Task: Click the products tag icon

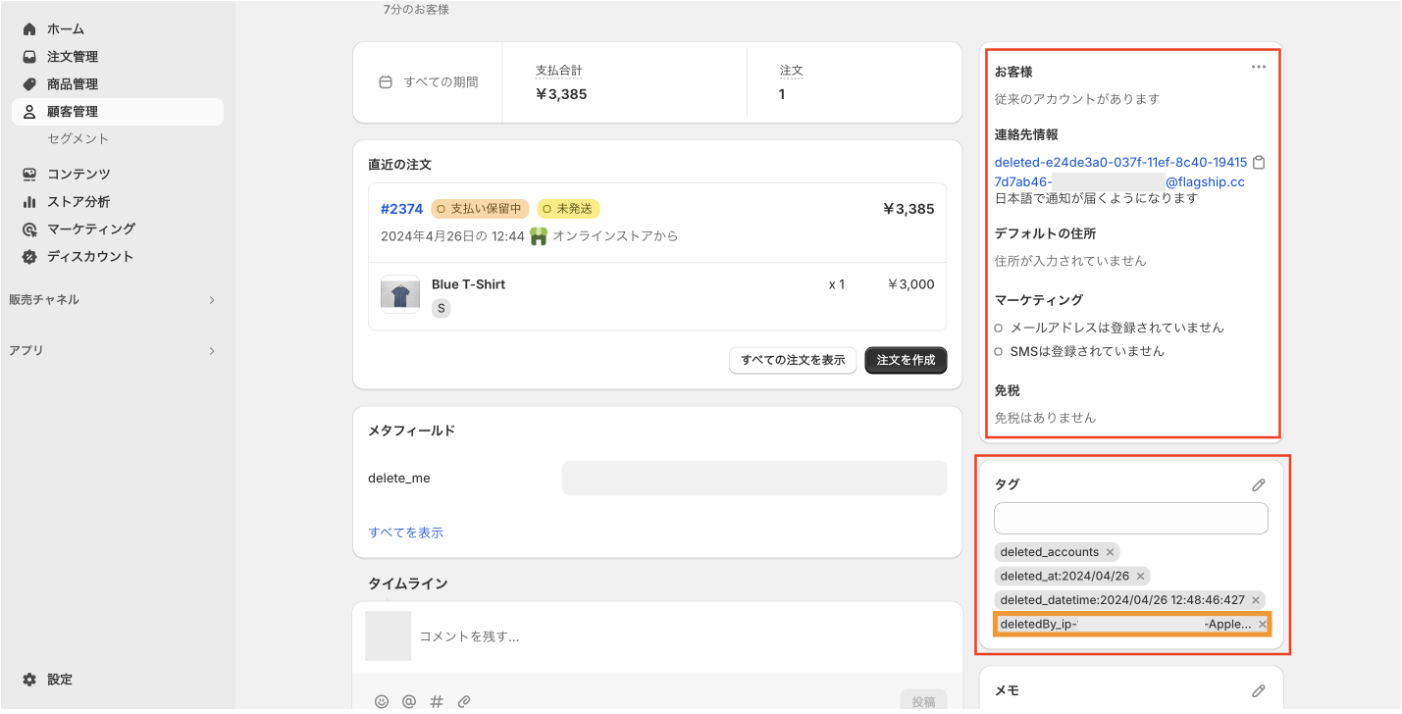Action: coord(29,84)
